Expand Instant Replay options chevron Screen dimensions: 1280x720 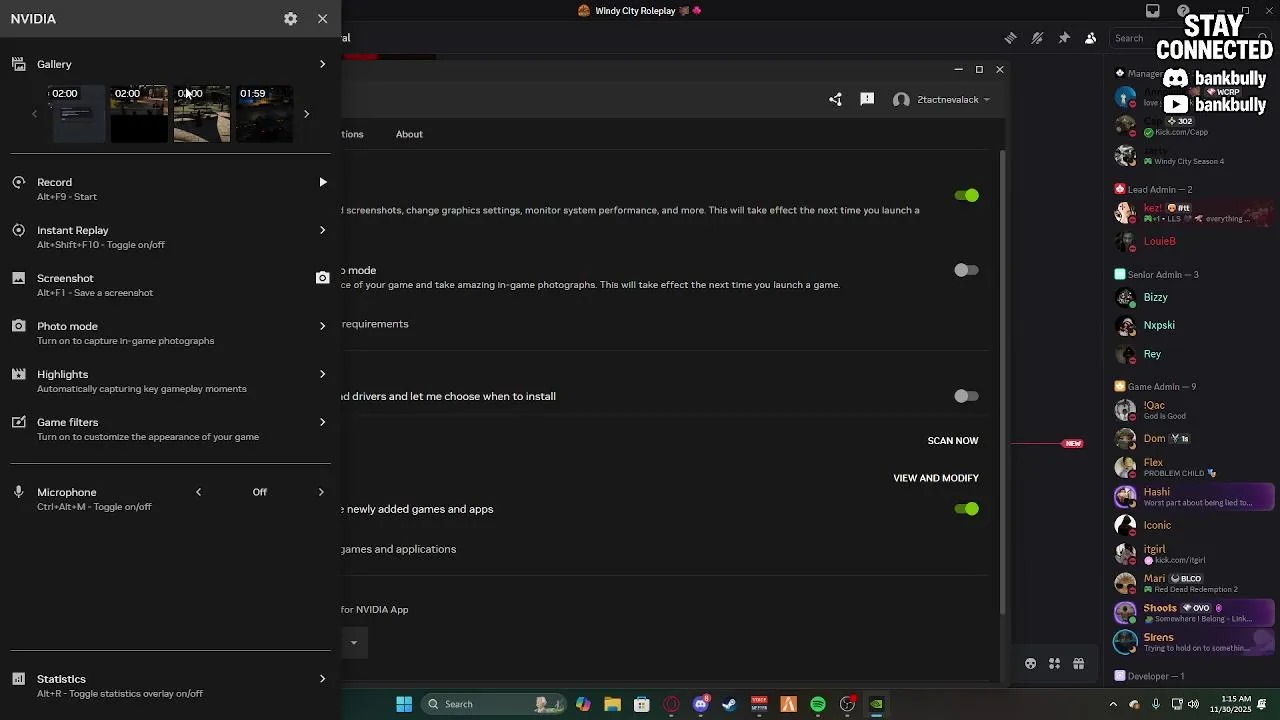point(322,230)
